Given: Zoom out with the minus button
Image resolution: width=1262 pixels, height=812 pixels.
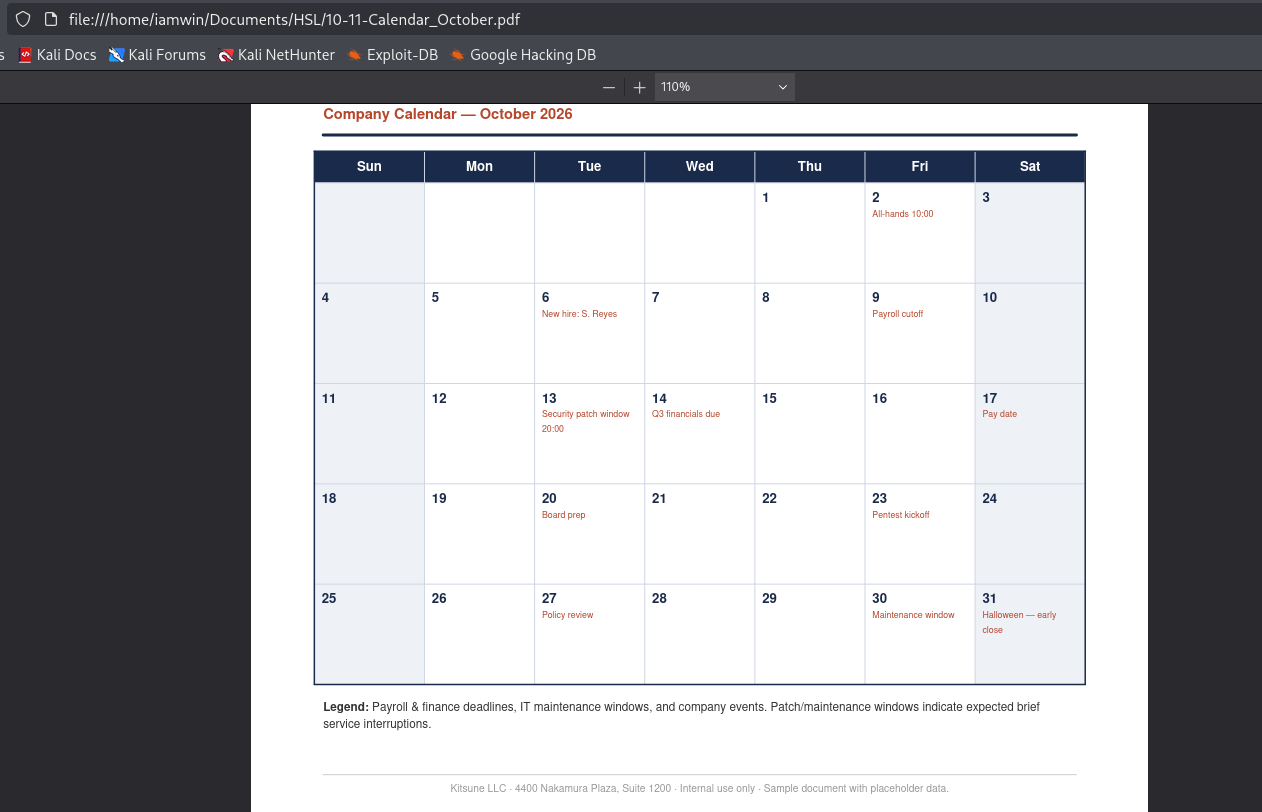Looking at the screenshot, I should pos(609,87).
